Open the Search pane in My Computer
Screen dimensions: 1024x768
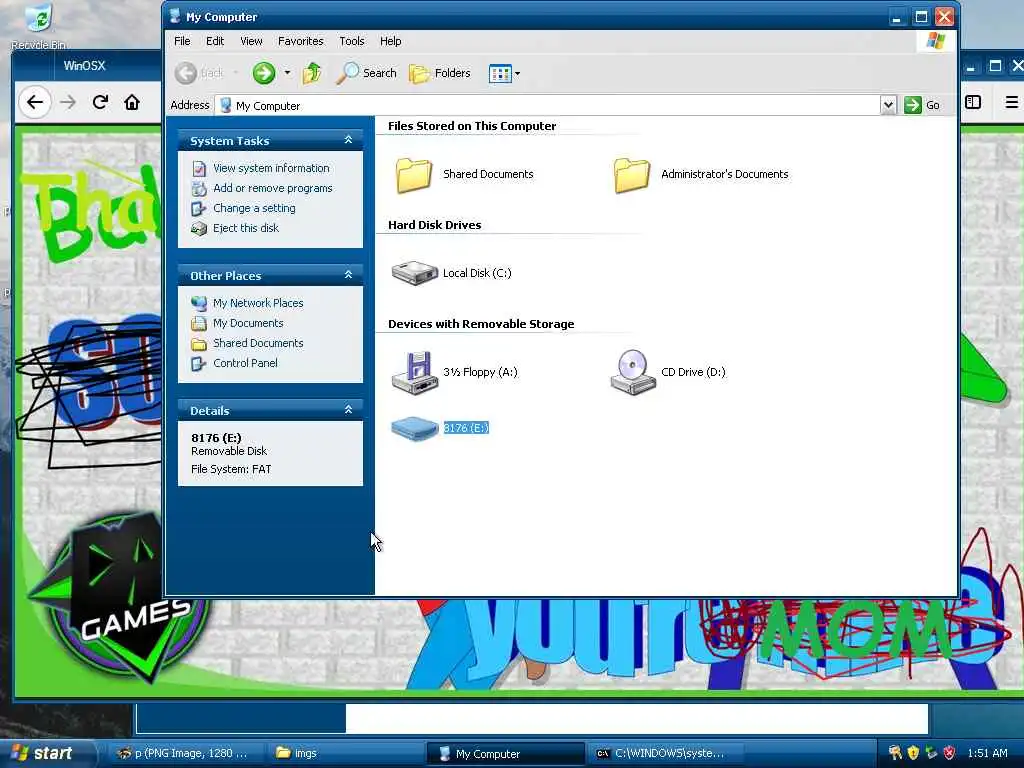point(366,73)
